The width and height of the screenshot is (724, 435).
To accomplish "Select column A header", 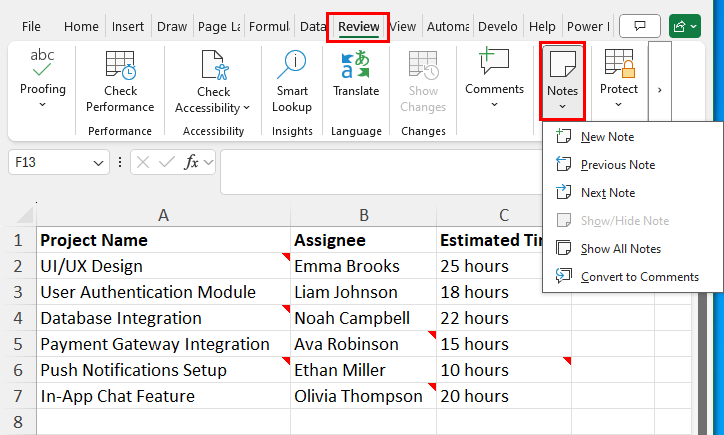I will click(x=163, y=215).
